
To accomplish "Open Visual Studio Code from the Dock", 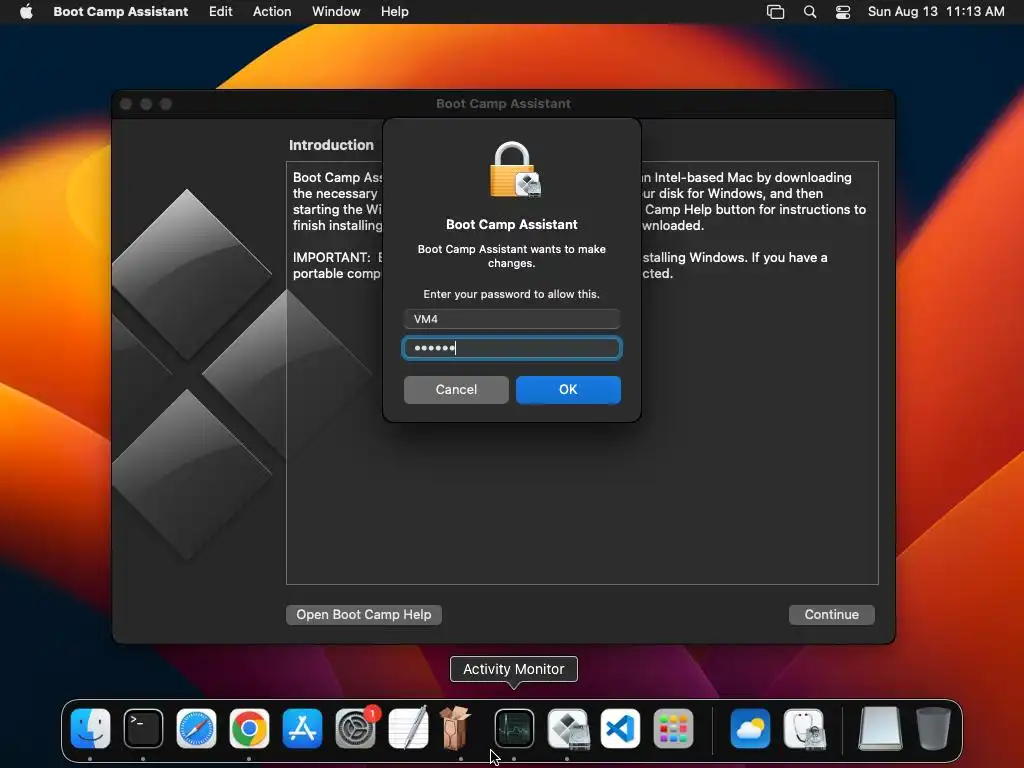I will (620, 728).
